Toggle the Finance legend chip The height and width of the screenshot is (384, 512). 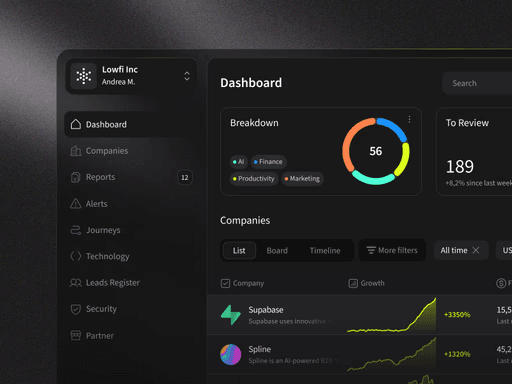tap(268, 162)
